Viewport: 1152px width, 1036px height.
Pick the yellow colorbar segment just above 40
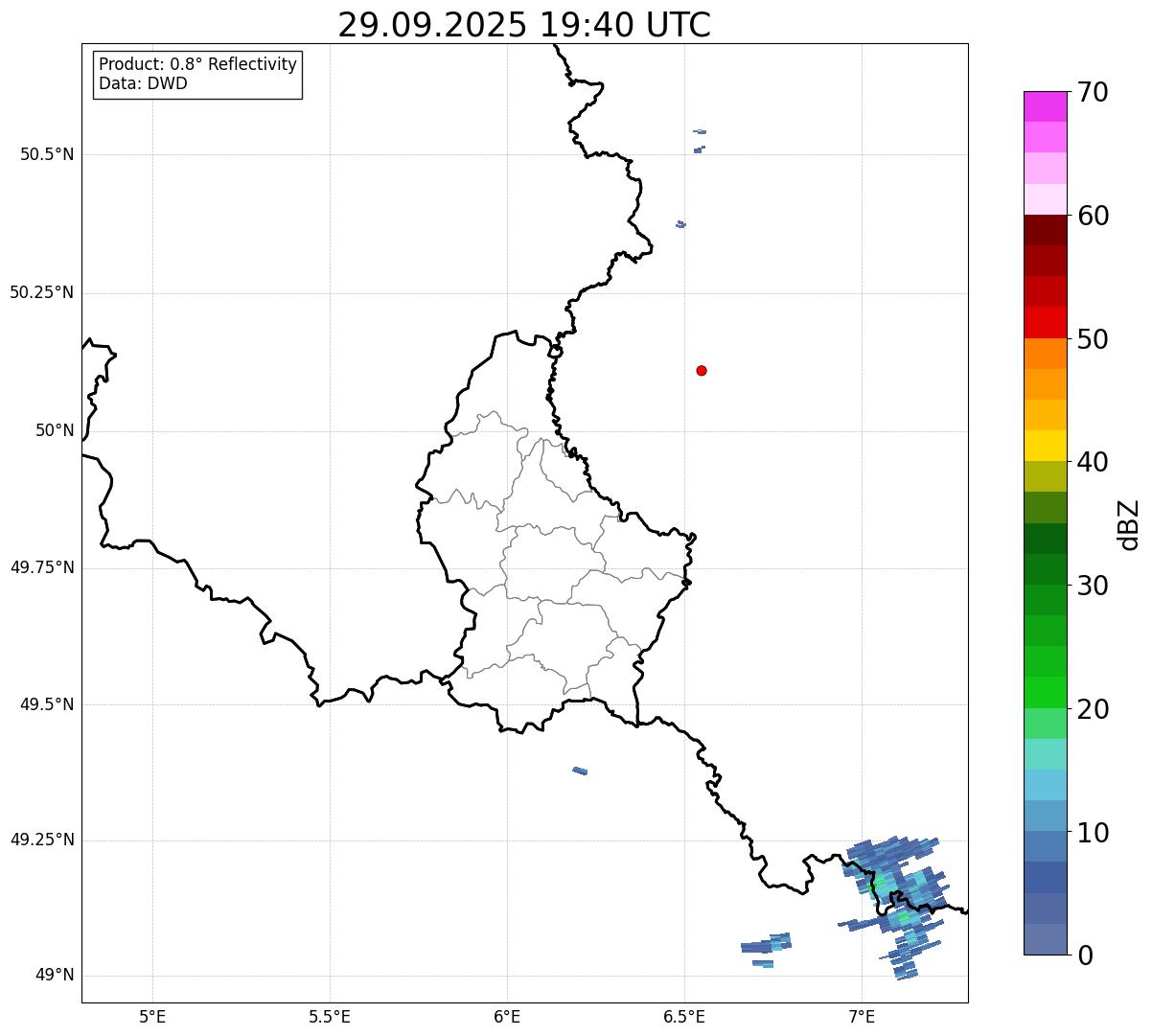click(1045, 446)
